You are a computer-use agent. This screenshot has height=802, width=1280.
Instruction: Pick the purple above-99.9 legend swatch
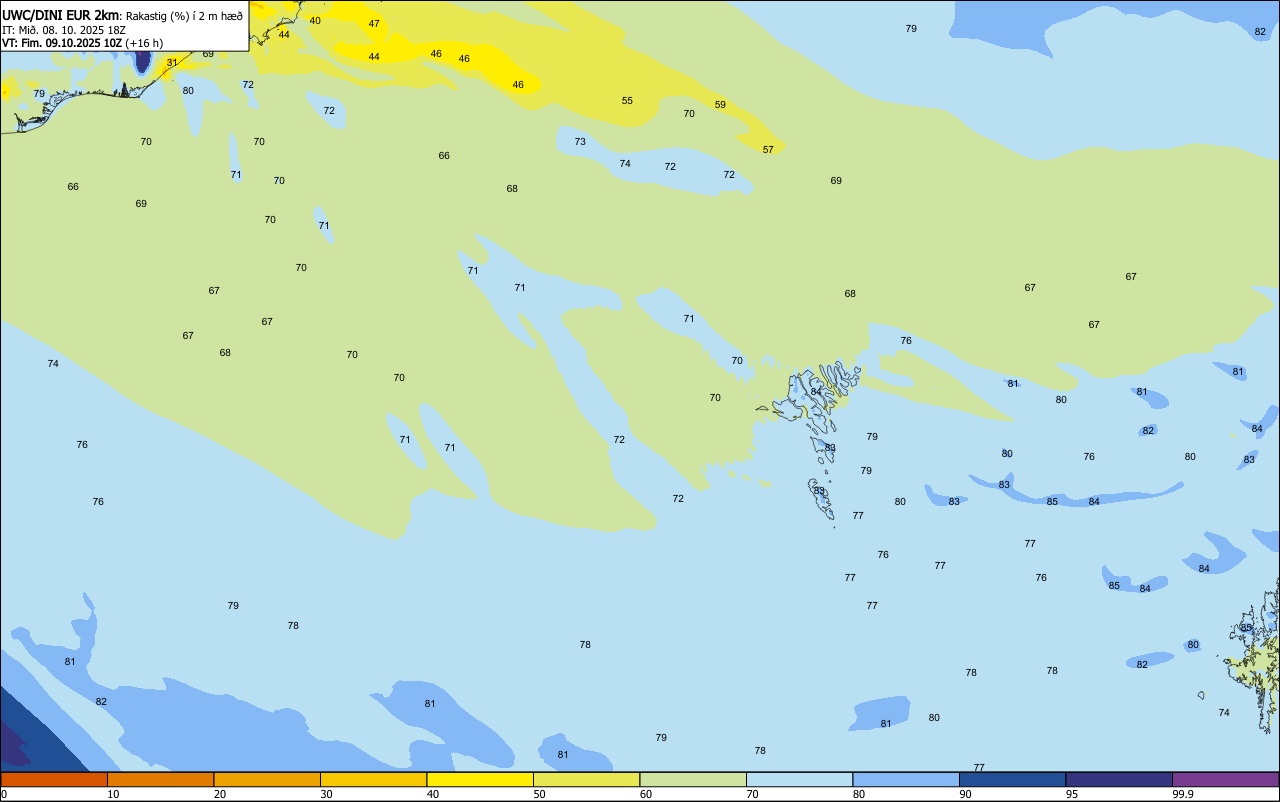point(1225,779)
